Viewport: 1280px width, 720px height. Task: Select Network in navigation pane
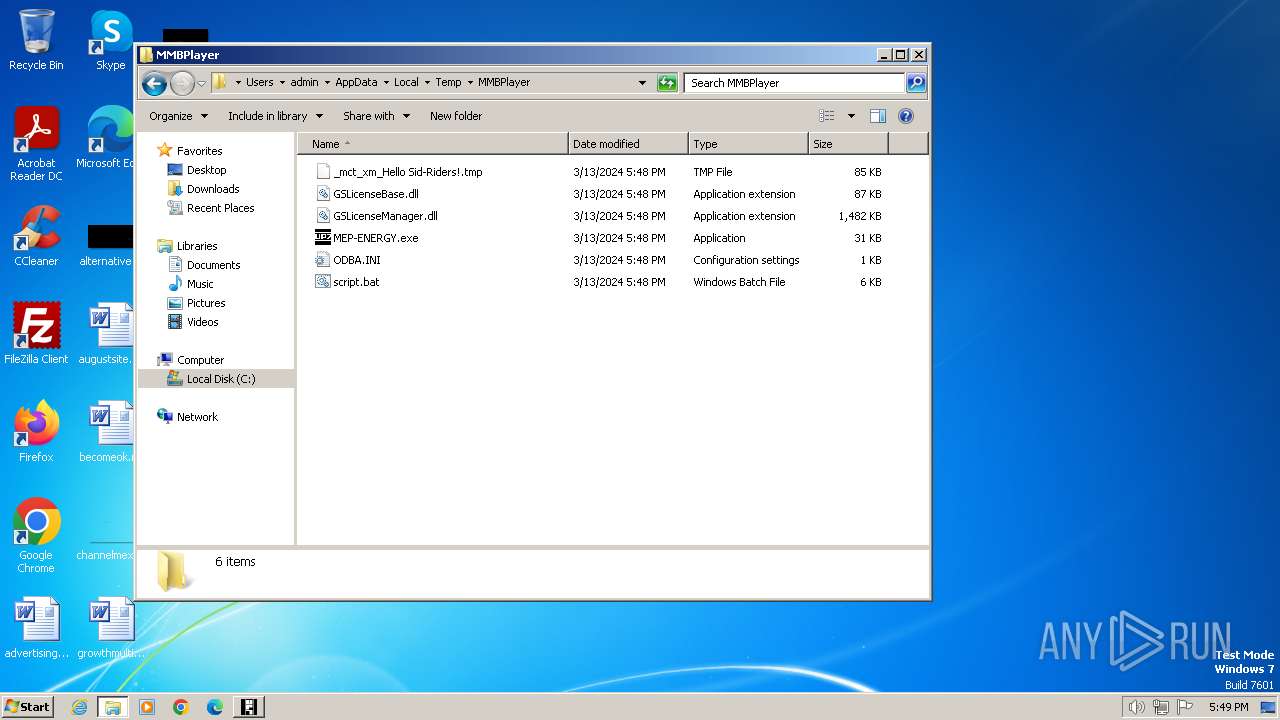(x=197, y=417)
